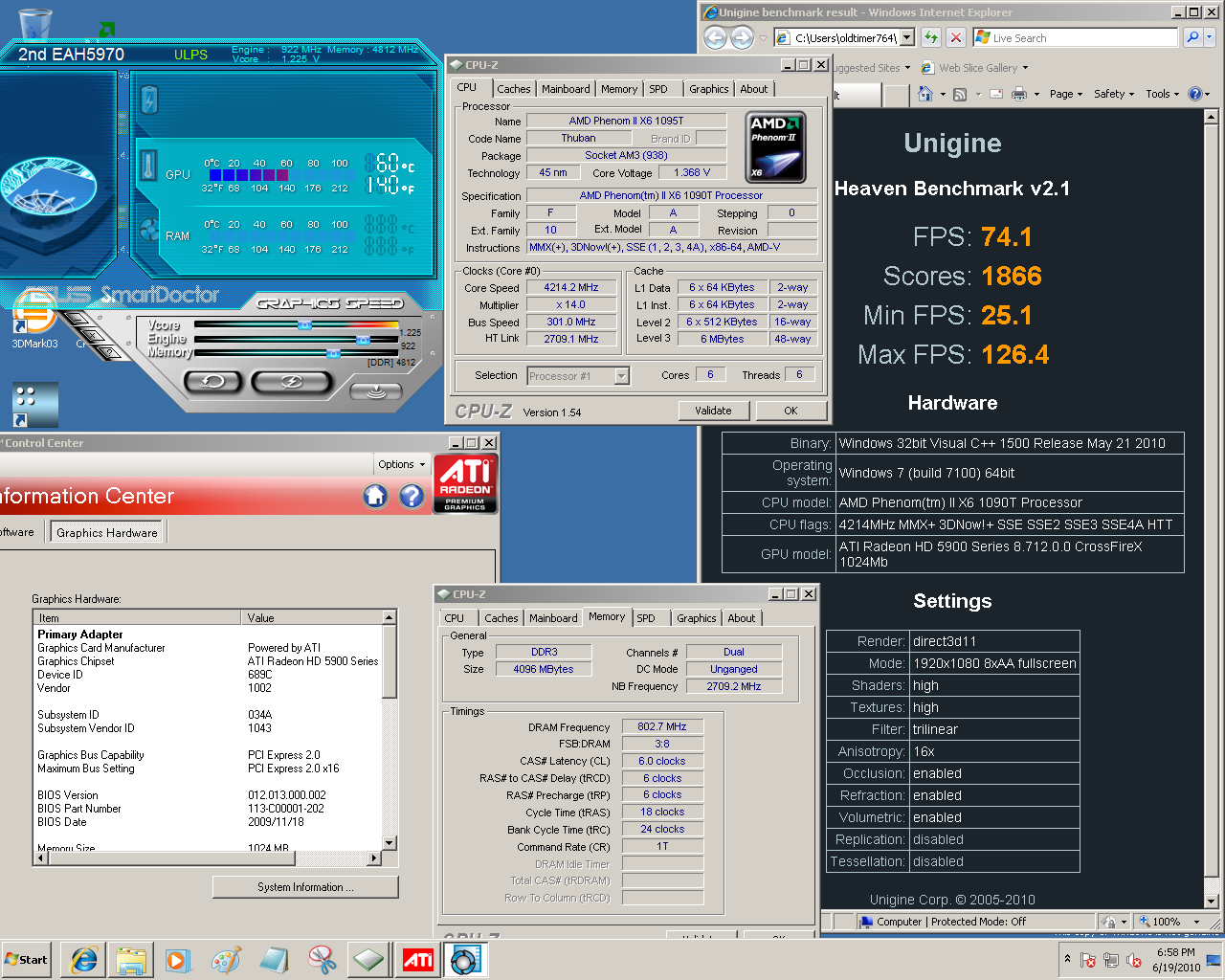Click the thermometer icon beside GPU gauge
The height and width of the screenshot is (980, 1225).
(149, 166)
